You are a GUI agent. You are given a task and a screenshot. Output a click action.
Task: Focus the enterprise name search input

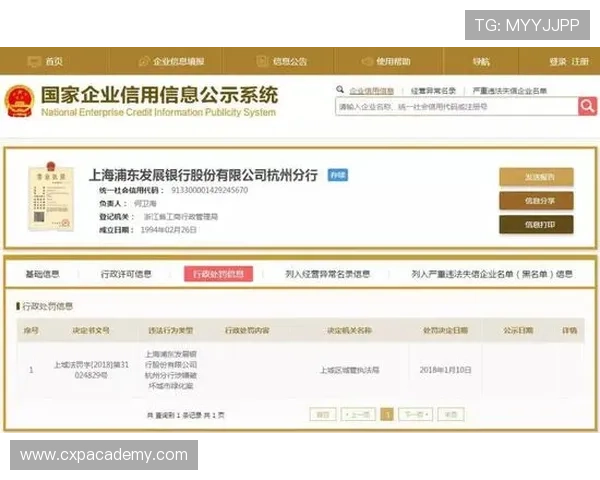pyautogui.click(x=457, y=106)
